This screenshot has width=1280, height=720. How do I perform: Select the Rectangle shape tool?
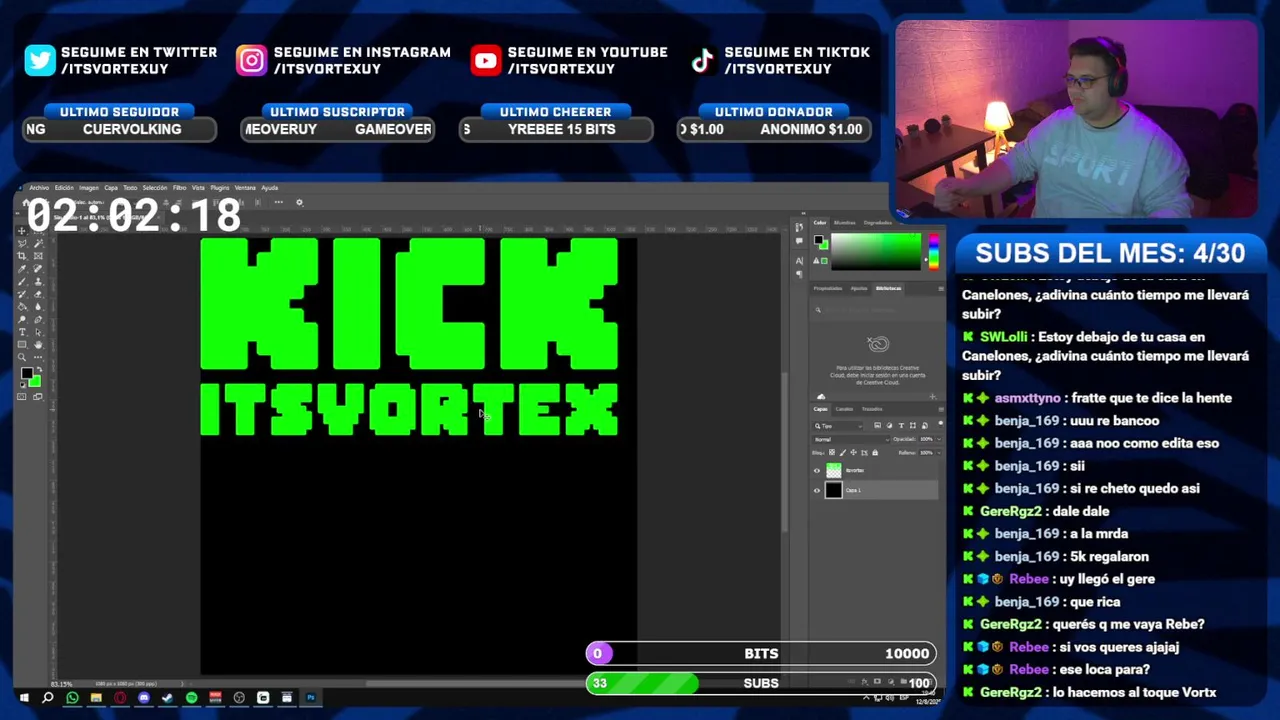[x=22, y=344]
